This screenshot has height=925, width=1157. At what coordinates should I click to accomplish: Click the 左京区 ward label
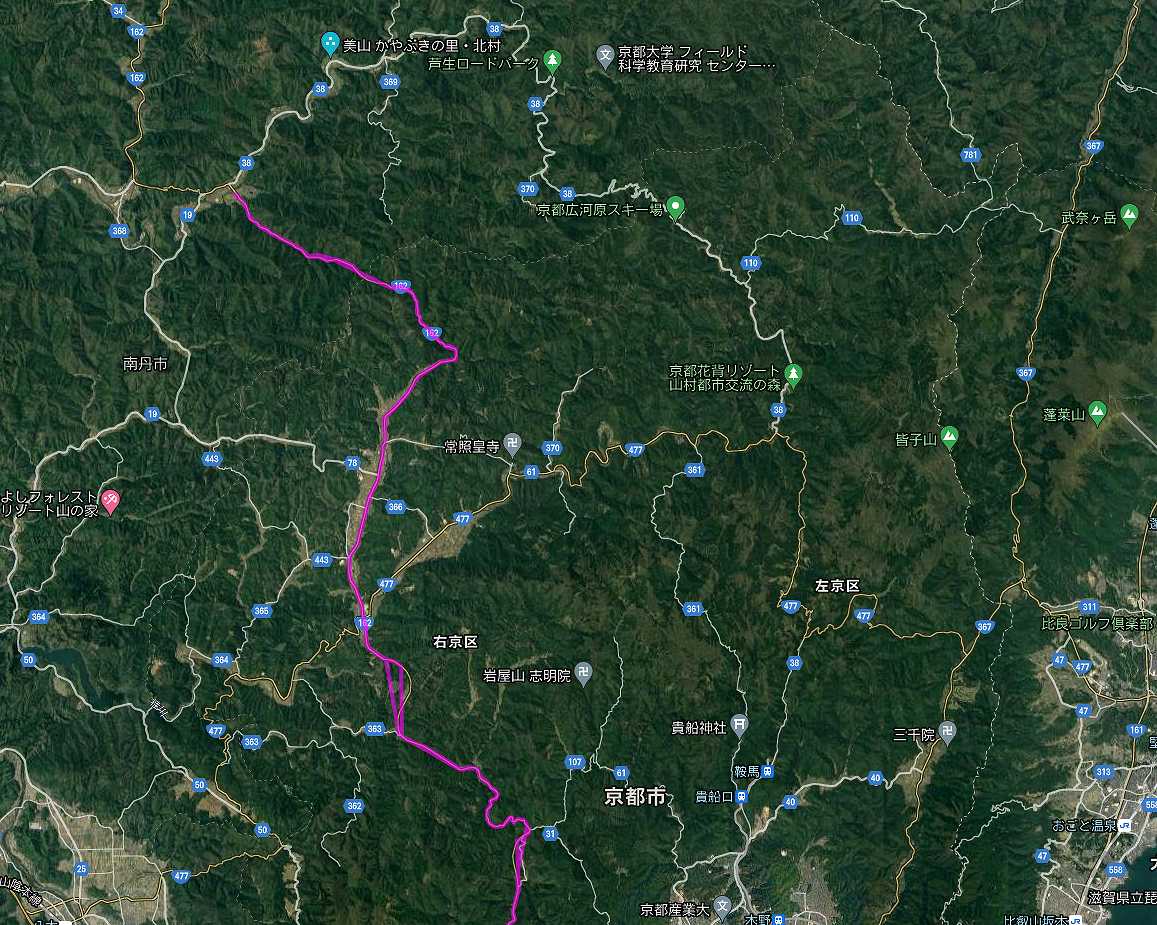(837, 586)
